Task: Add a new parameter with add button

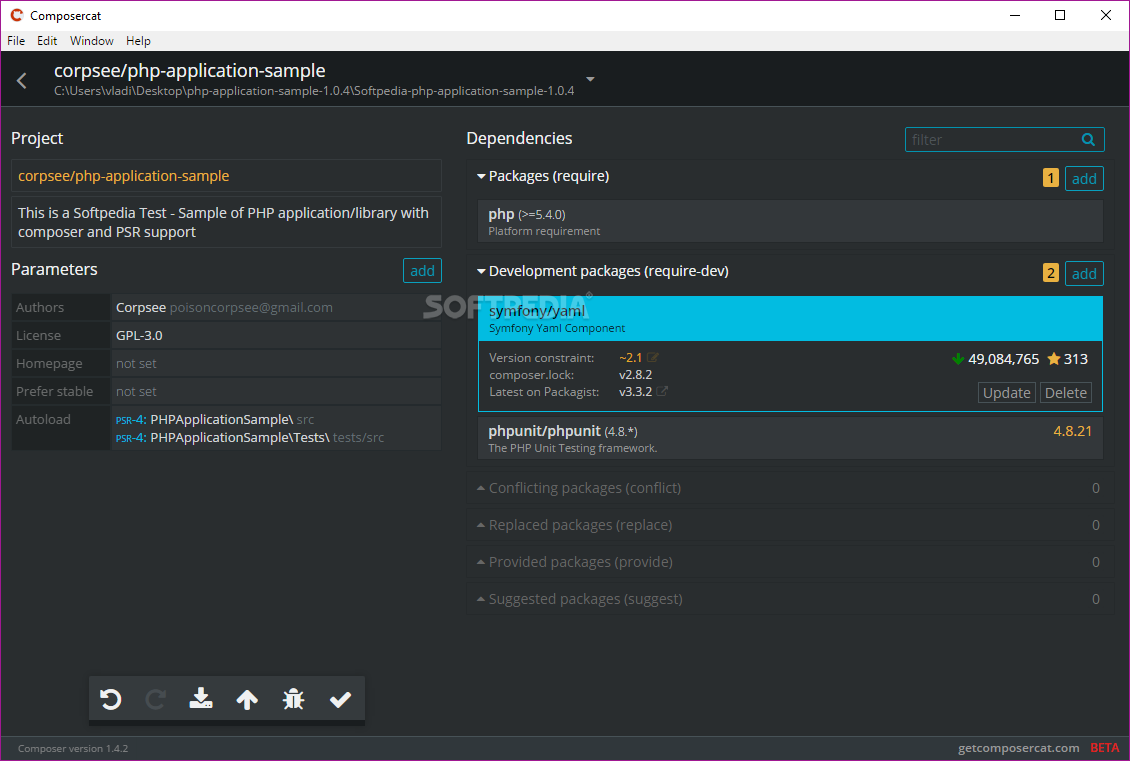Action: 422,271
